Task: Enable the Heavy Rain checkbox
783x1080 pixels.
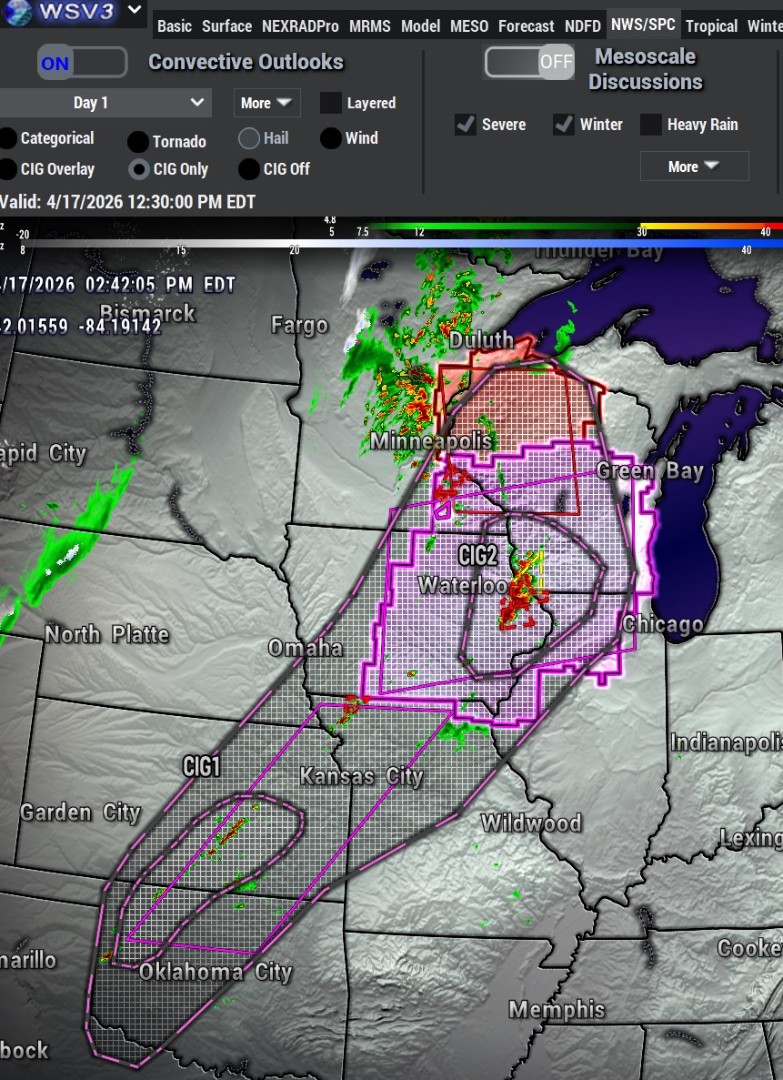Action: pos(651,125)
